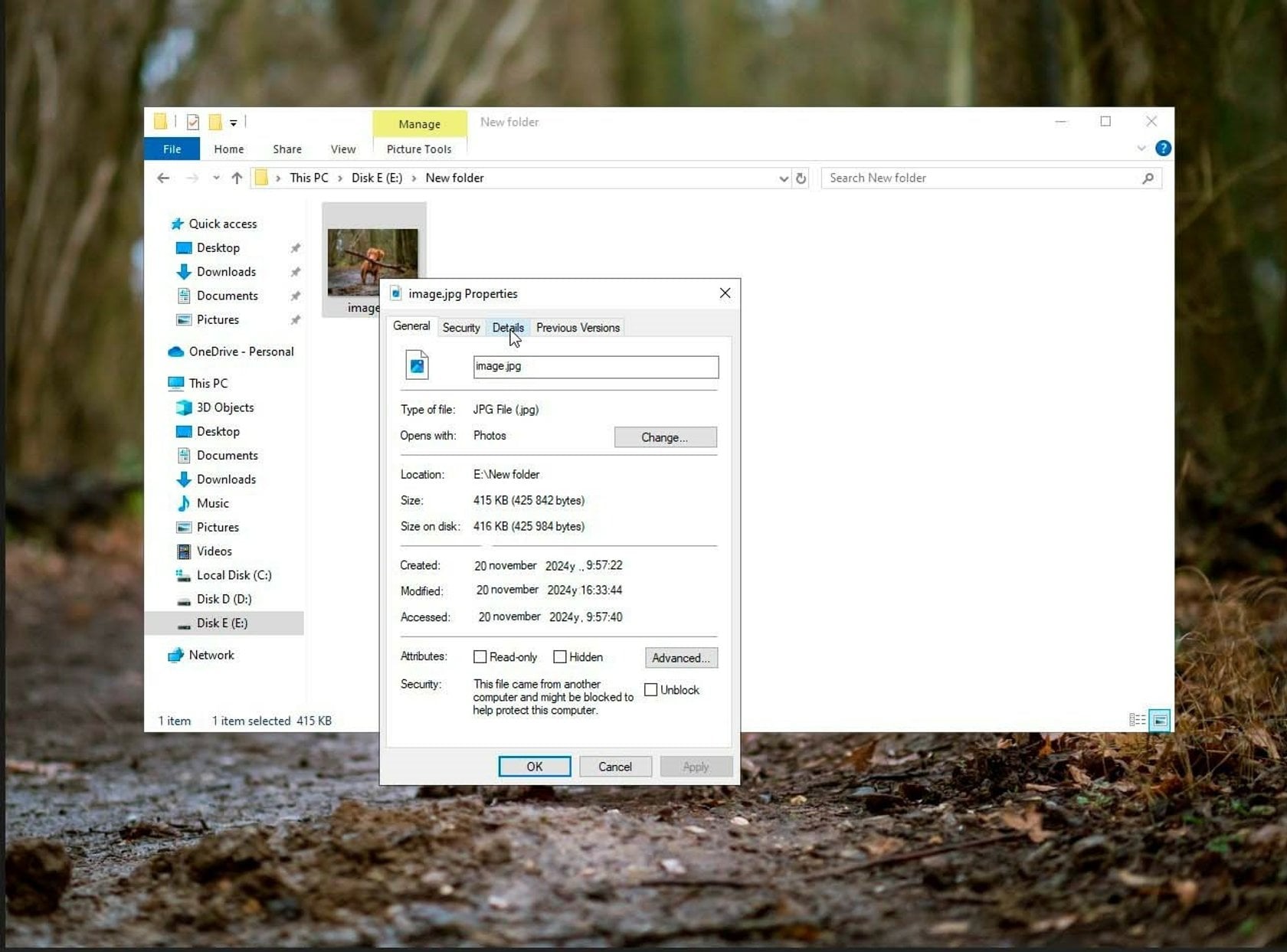Click the address bar refresh icon
Viewport: 1287px width, 952px height.
pyautogui.click(x=801, y=178)
